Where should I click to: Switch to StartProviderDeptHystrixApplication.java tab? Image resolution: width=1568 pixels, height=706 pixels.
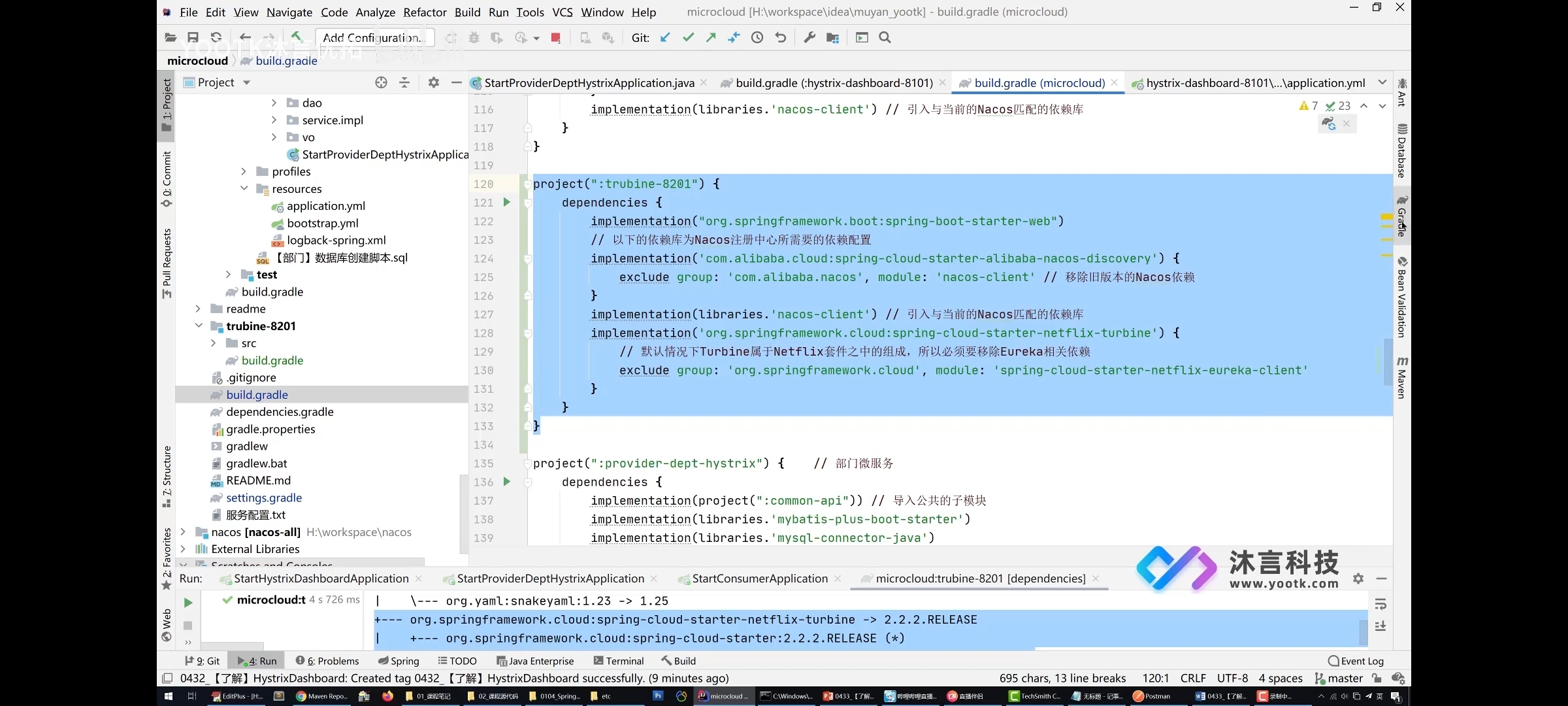[589, 83]
